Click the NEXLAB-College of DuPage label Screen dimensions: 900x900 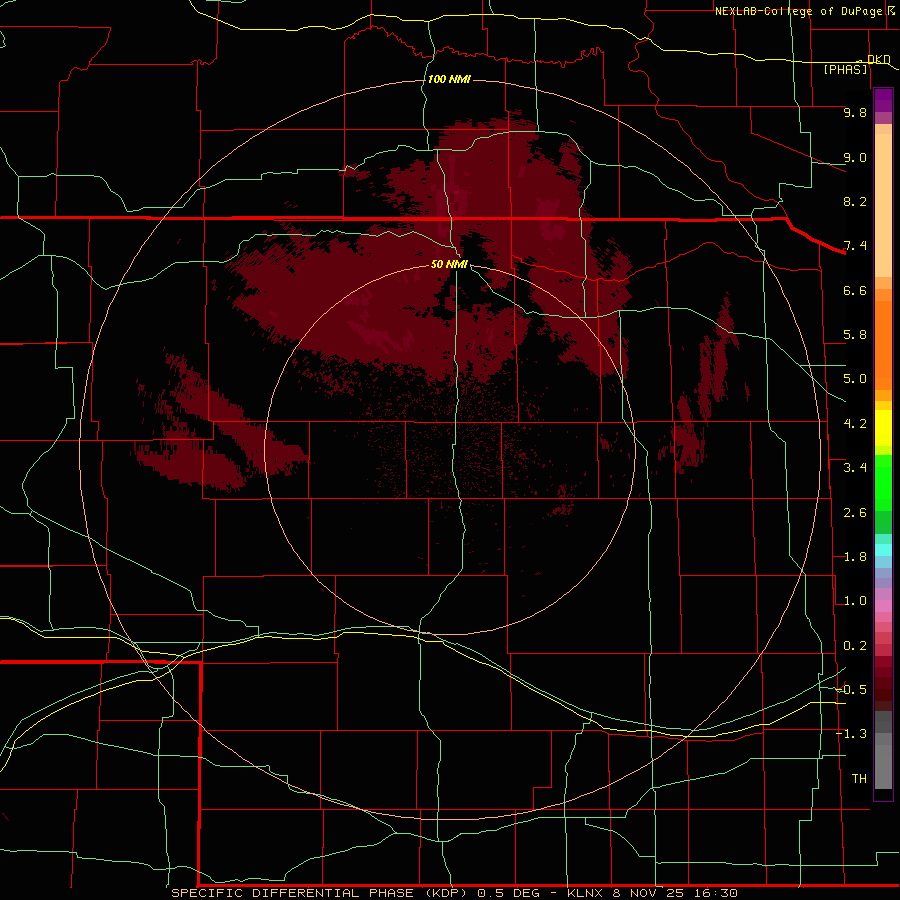pyautogui.click(x=799, y=11)
